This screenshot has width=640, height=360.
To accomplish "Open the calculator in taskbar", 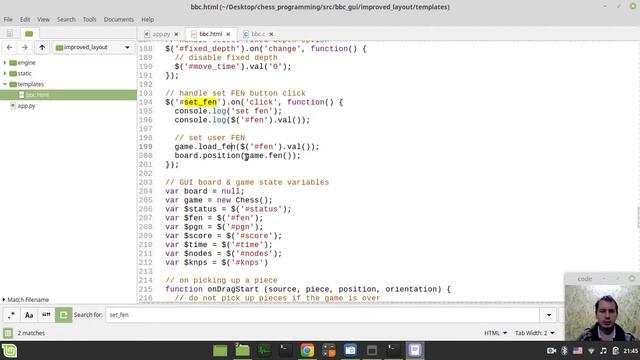I will tap(329, 350).
